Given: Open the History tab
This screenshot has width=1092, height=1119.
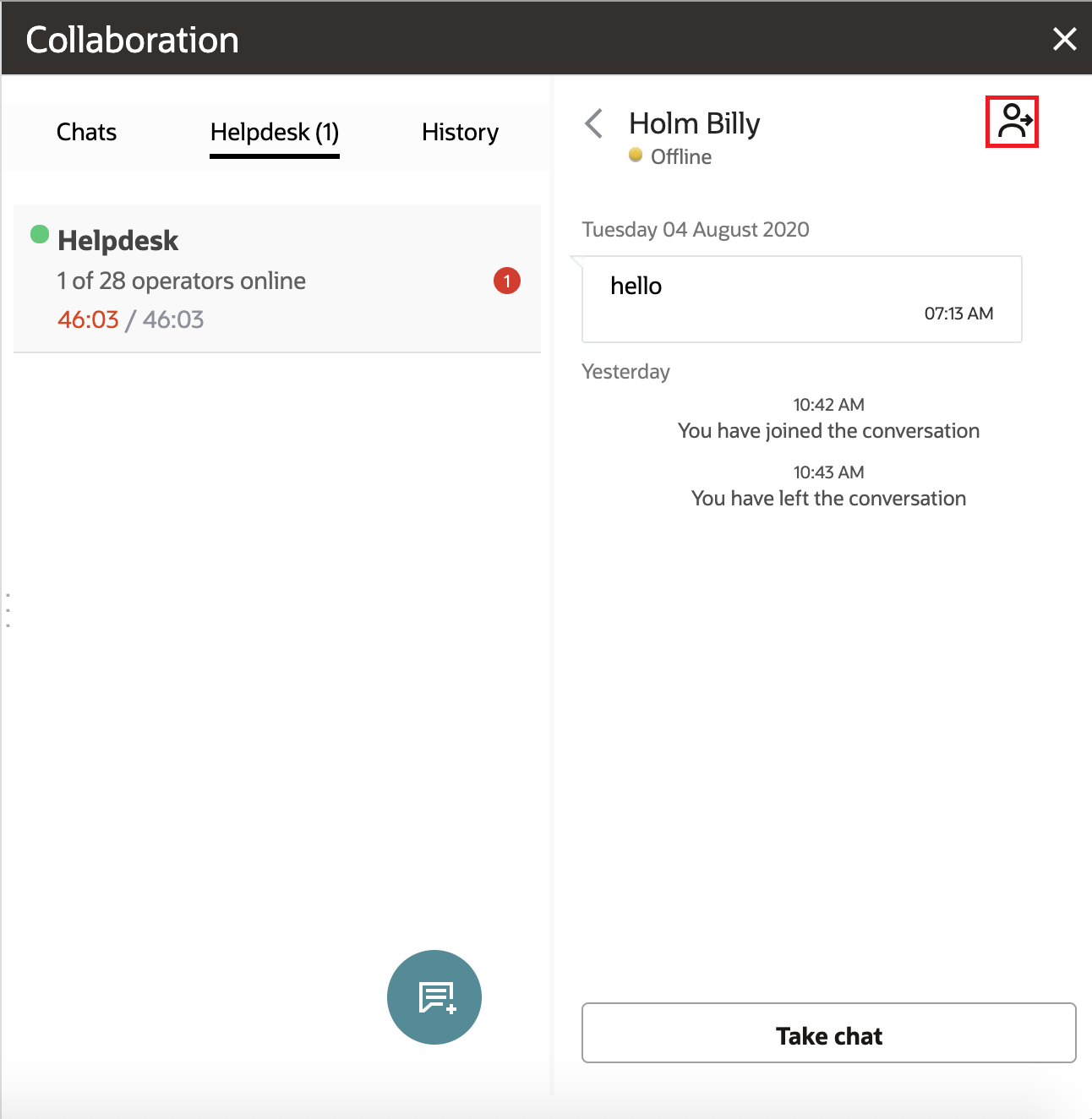Looking at the screenshot, I should pyautogui.click(x=460, y=132).
